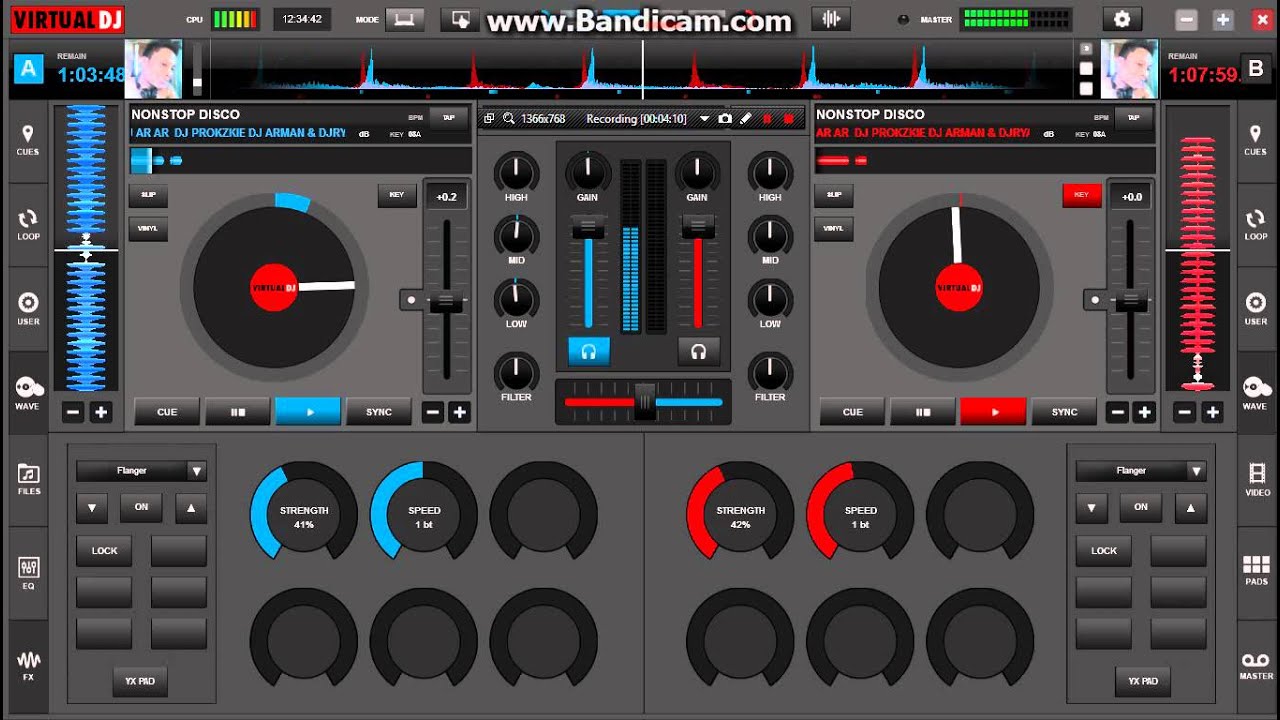Pause the left deck

238,412
